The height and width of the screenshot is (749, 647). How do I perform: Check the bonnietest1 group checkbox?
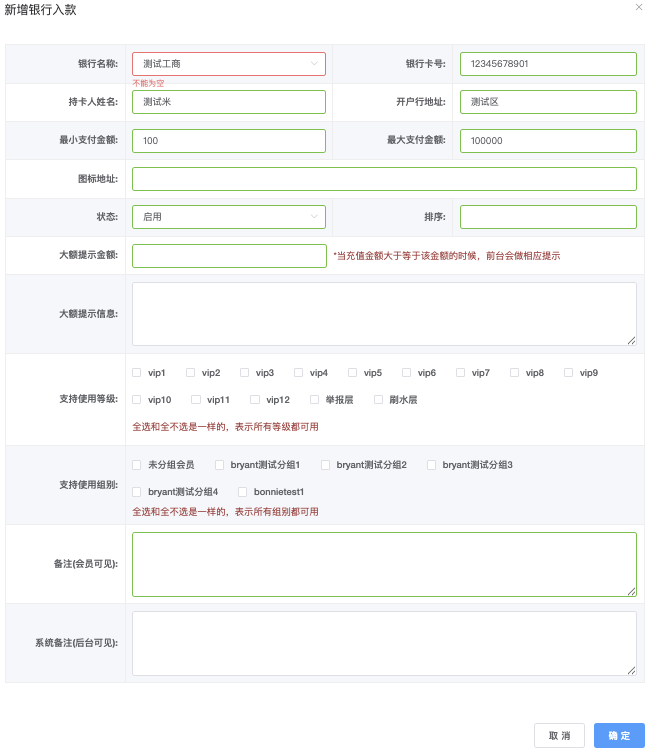click(x=243, y=492)
